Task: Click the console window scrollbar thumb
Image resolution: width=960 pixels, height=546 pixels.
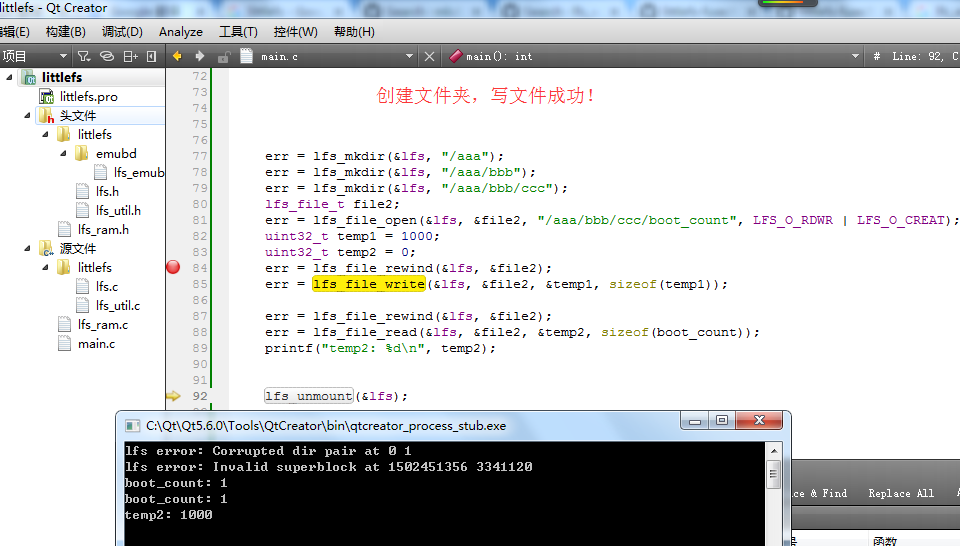Action: coord(773,473)
